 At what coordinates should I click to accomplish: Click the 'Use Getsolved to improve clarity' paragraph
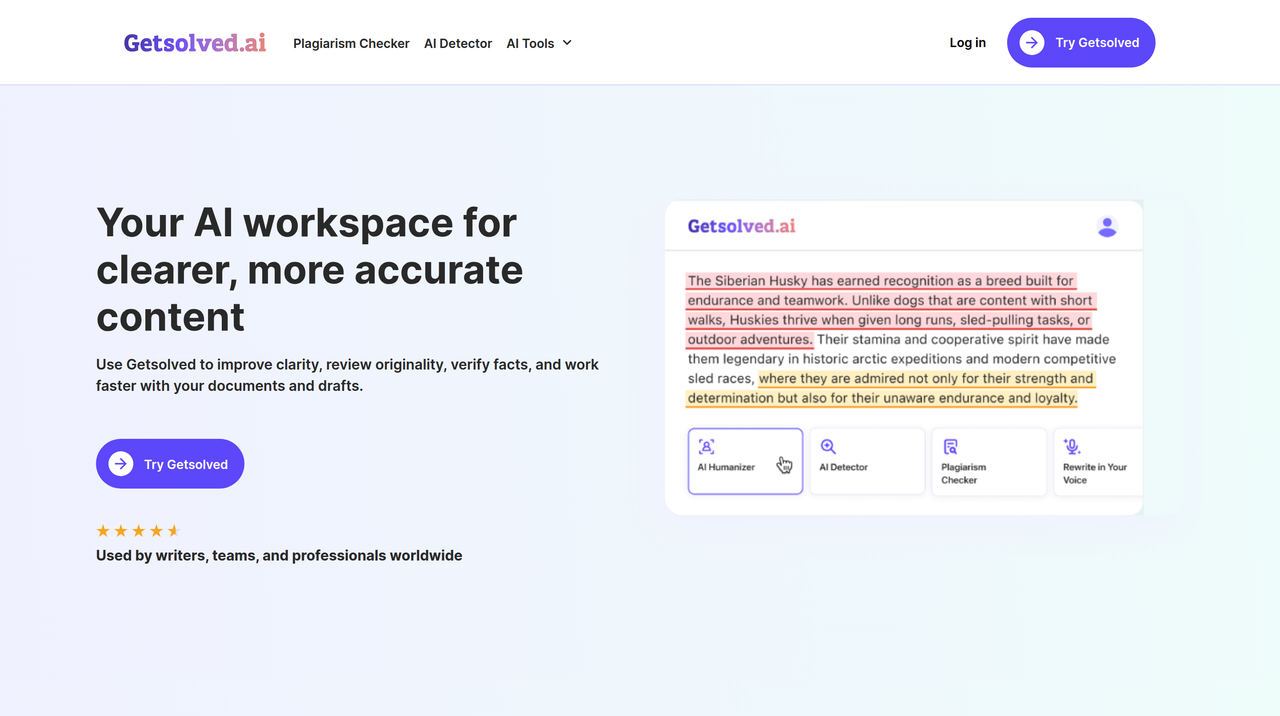[347, 375]
